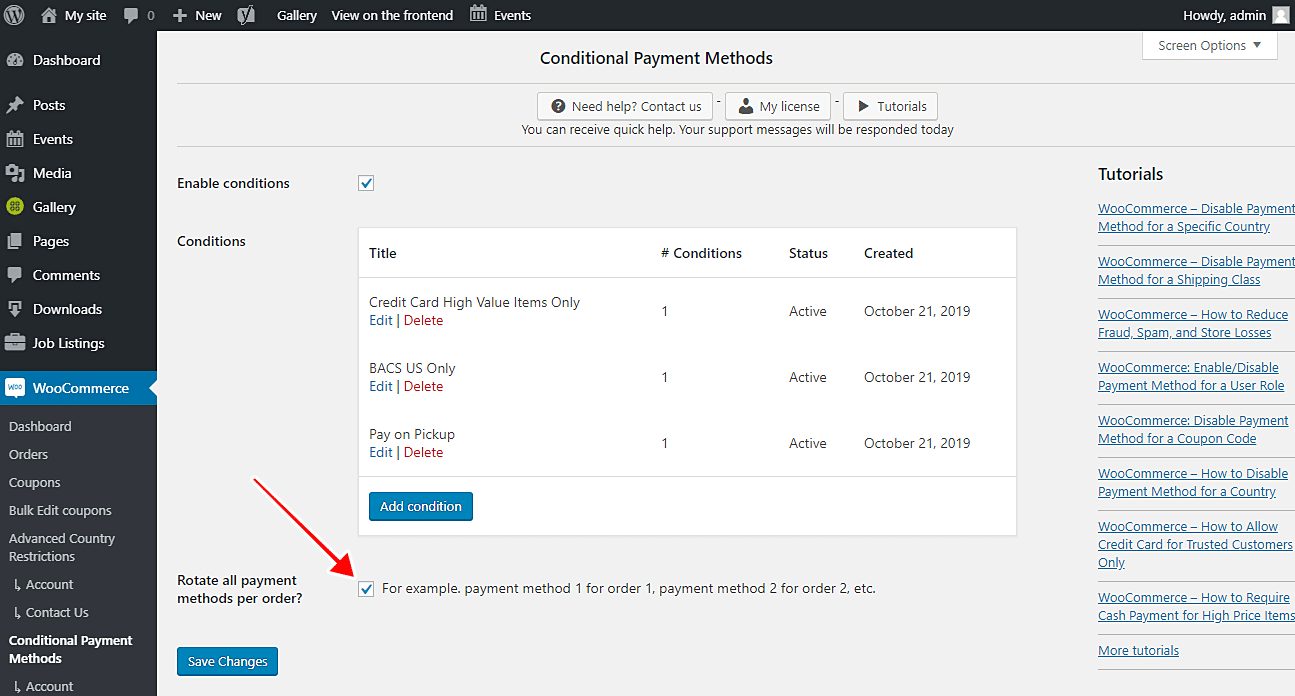The image size is (1295, 696).
Task: Open How to Reduce Fraud, Spam tutorial
Action: click(1193, 324)
